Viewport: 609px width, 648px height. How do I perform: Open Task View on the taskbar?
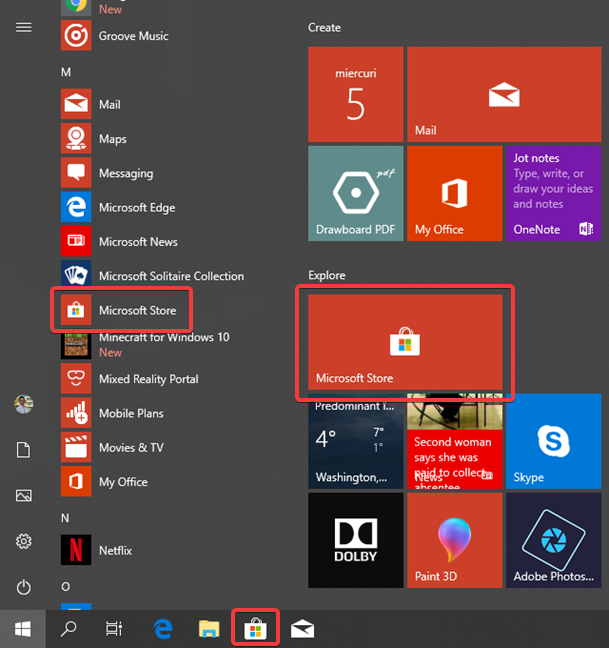point(114,629)
